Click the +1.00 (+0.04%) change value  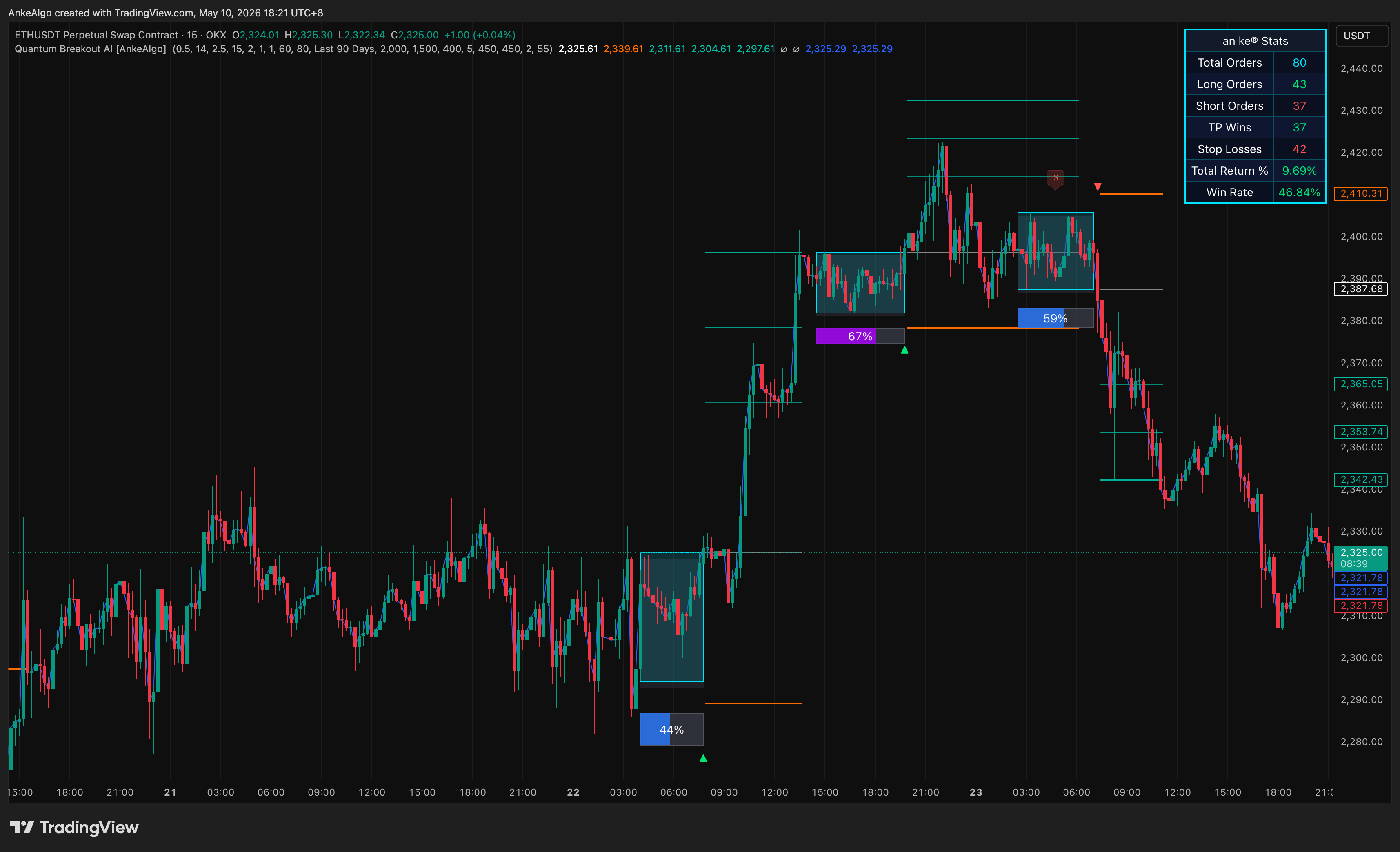click(480, 35)
